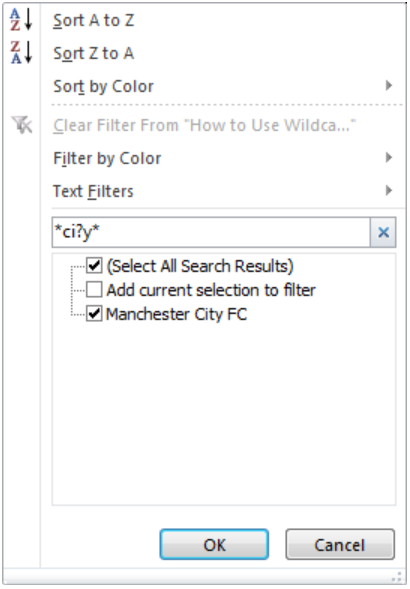Click the Sort by Color menu label

point(103,86)
